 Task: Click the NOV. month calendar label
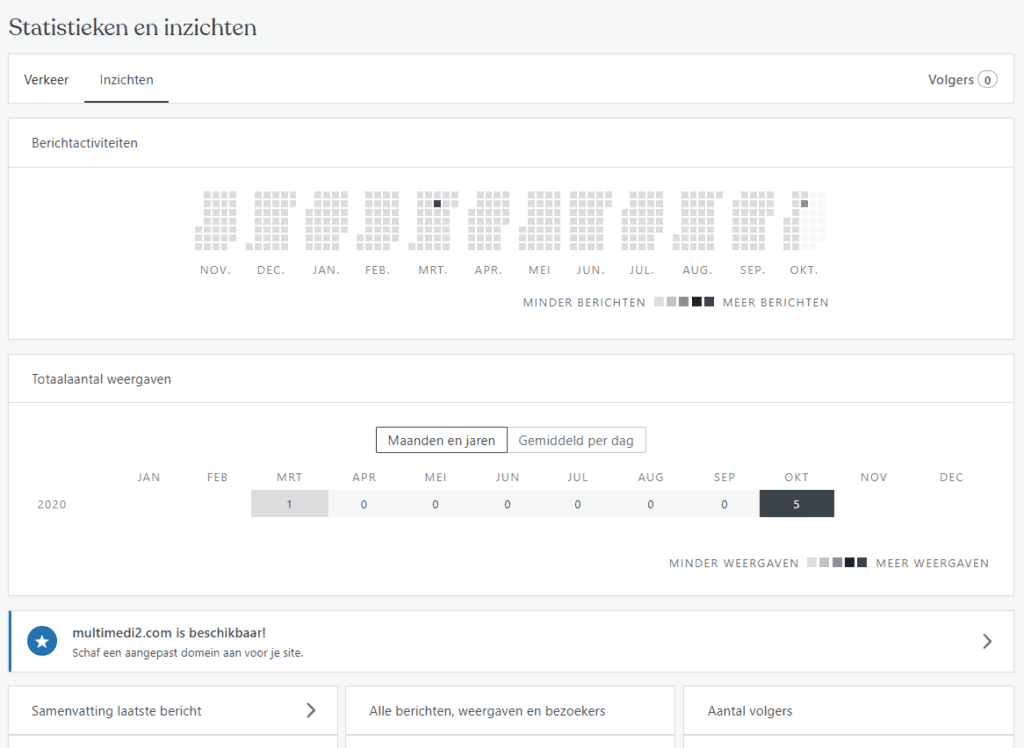(x=216, y=270)
